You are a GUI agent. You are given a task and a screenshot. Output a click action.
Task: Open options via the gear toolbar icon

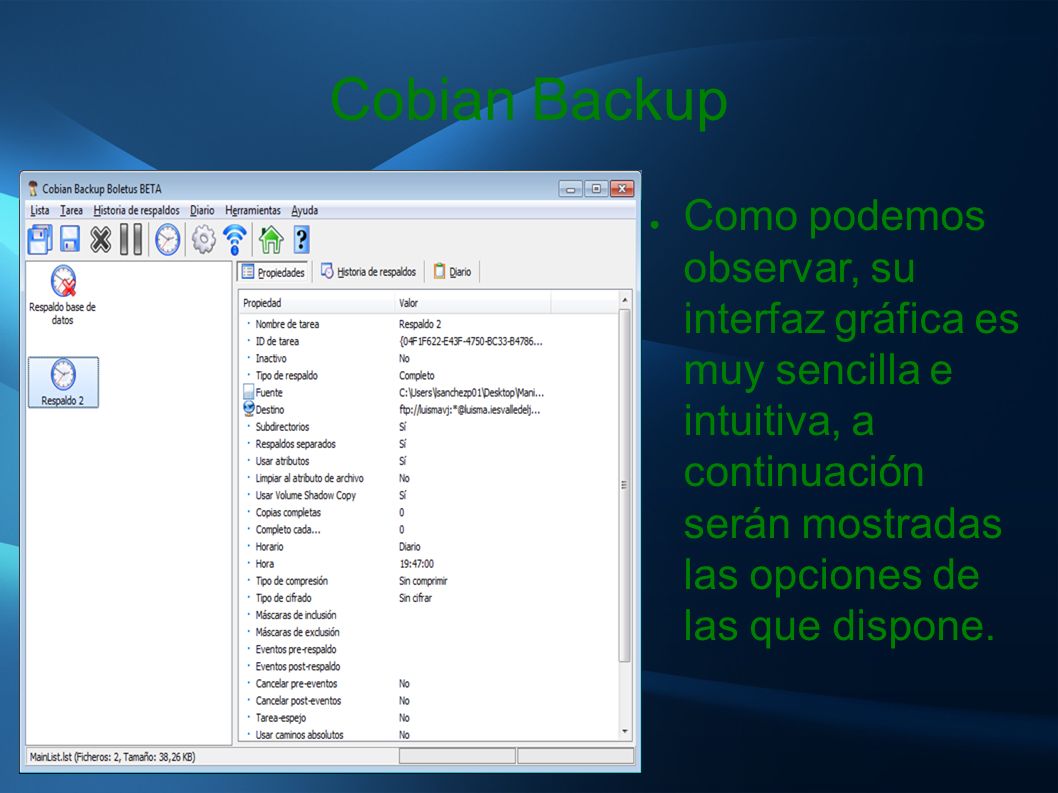(x=204, y=239)
